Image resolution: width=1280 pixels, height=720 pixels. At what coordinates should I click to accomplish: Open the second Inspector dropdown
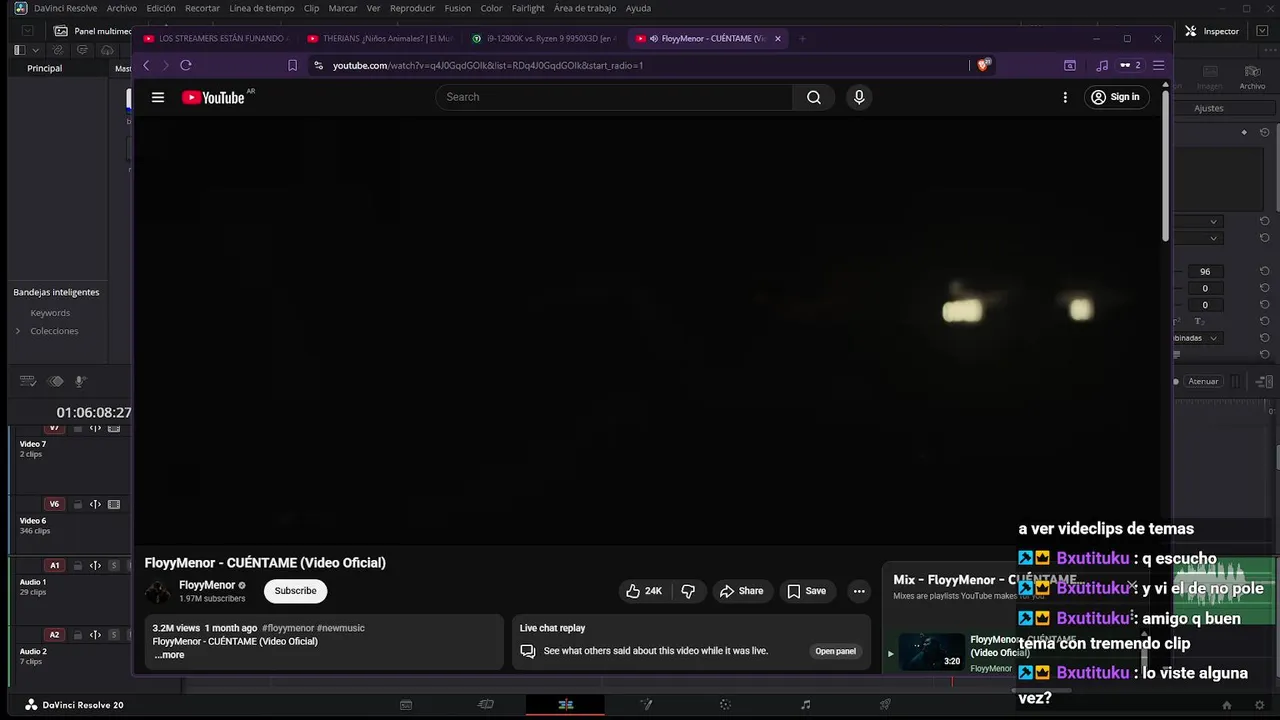click(1198, 238)
